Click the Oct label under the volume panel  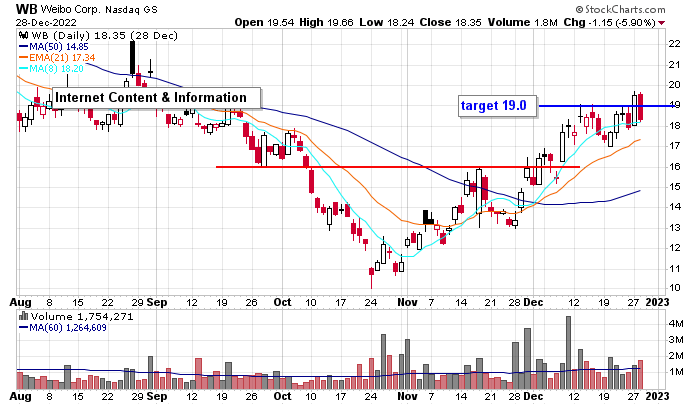point(282,396)
